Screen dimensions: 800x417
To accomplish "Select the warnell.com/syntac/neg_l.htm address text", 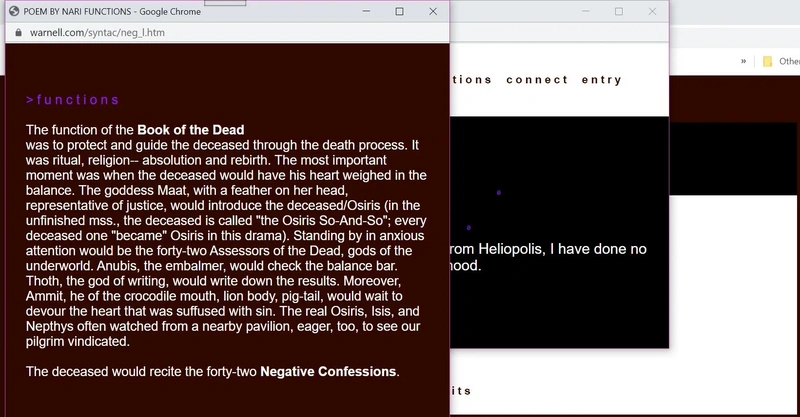I will click(x=97, y=33).
